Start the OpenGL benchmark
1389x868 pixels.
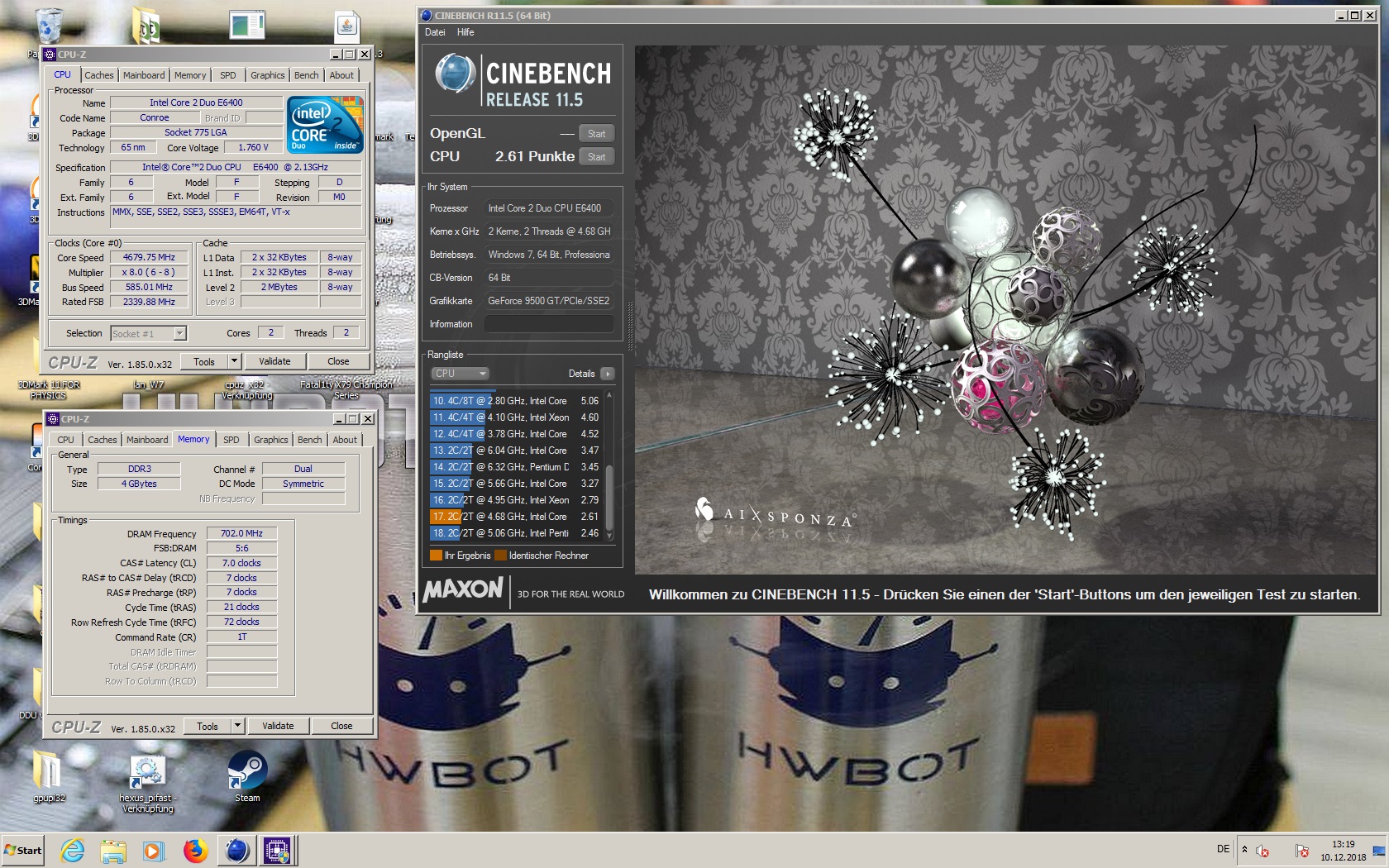[596, 134]
